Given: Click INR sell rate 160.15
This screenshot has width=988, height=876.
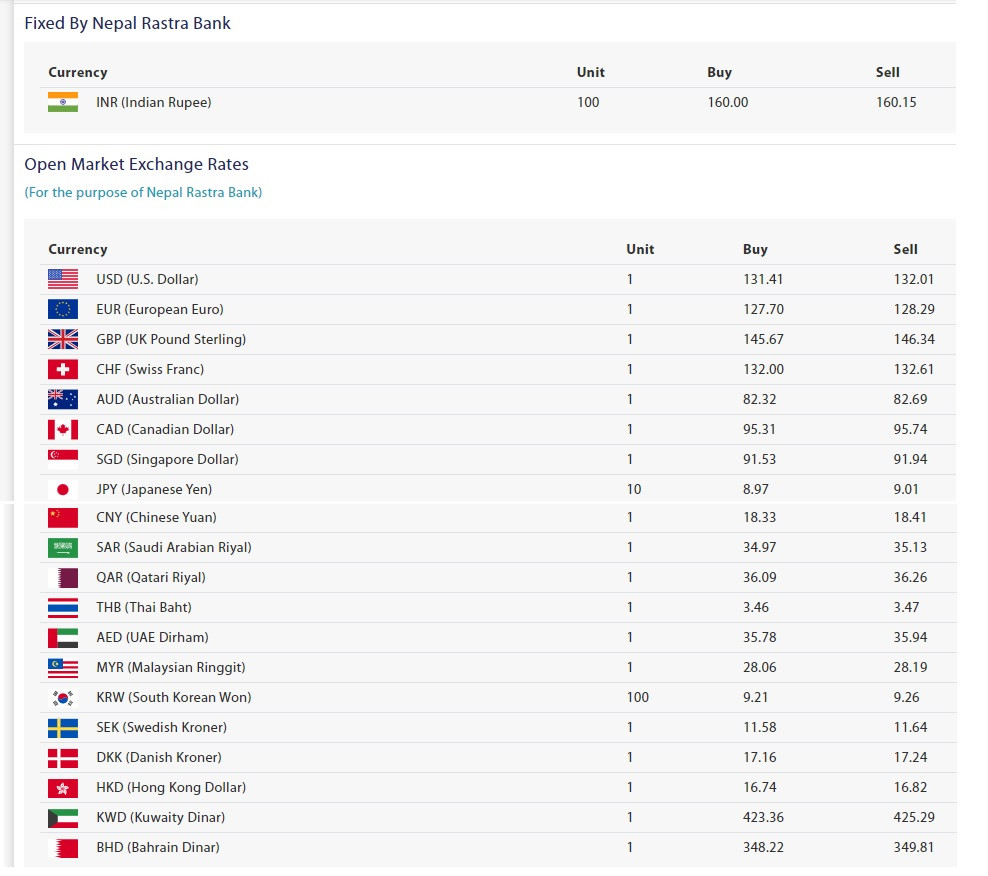Looking at the screenshot, I should tap(896, 102).
